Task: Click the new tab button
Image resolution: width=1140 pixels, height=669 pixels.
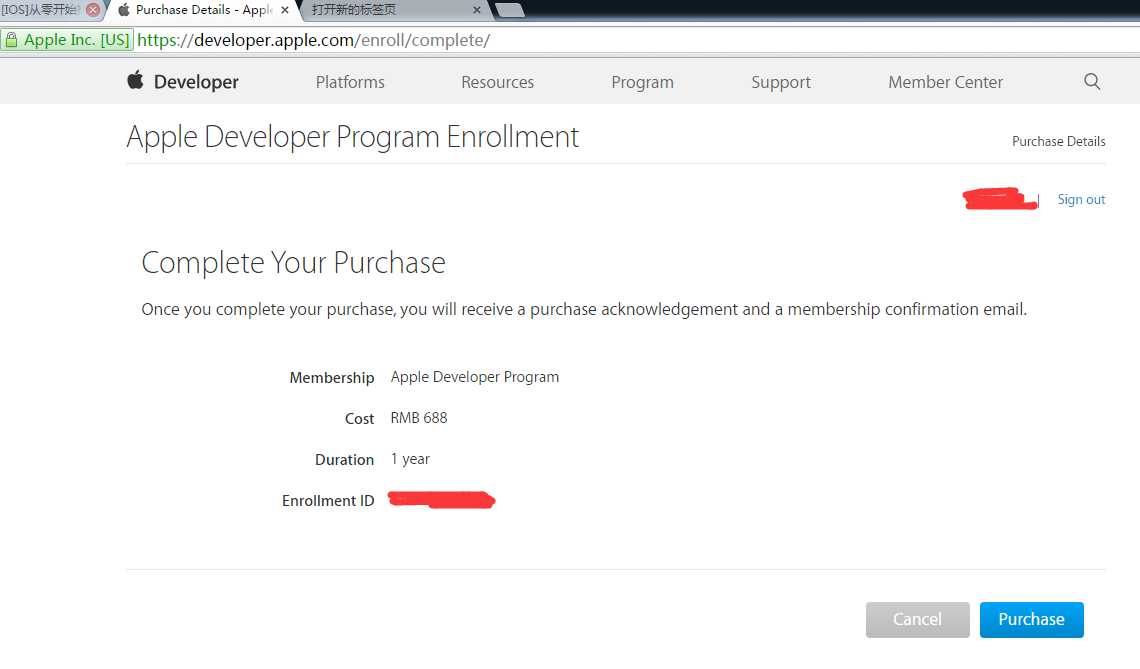Action: coord(509,10)
